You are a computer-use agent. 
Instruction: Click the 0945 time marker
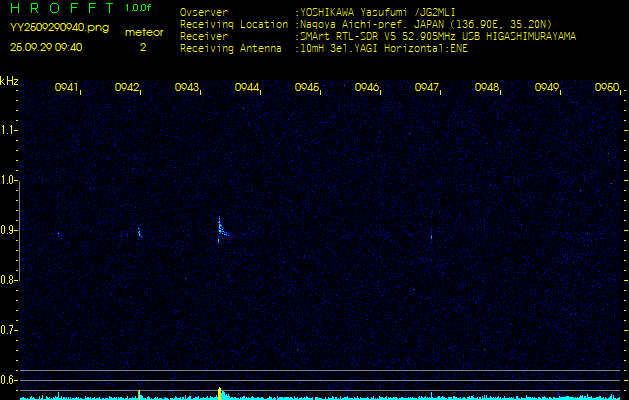coord(306,87)
